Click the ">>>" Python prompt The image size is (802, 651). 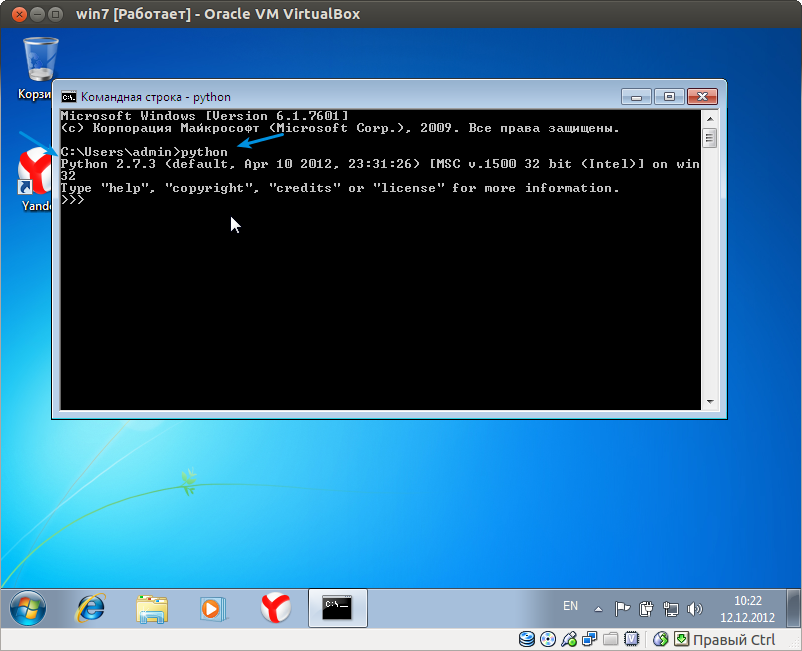(x=72, y=200)
